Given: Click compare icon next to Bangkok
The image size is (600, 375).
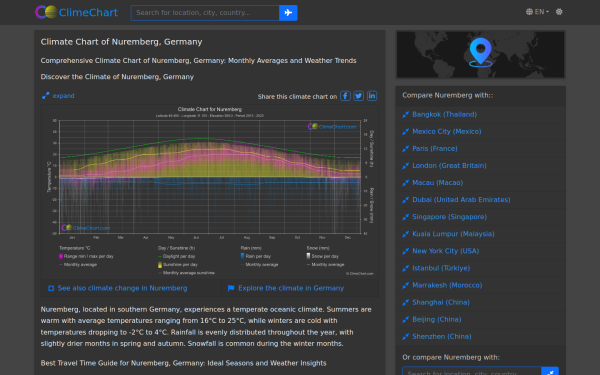Looking at the screenshot, I should tap(406, 114).
